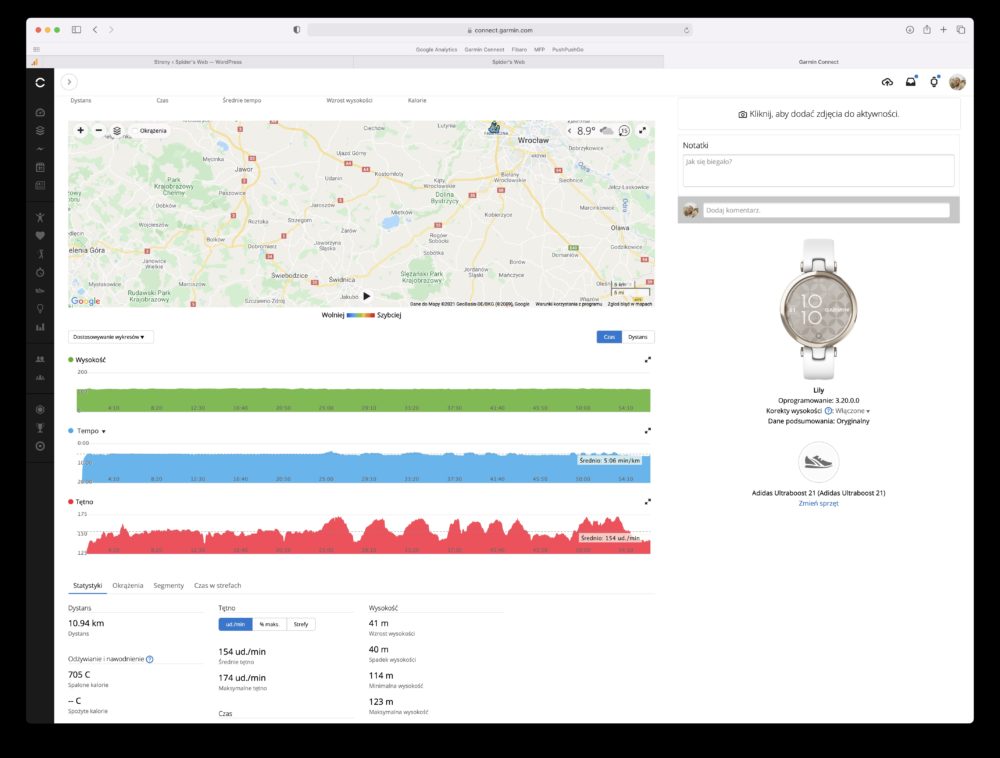Zoom out on the map
The height and width of the screenshot is (758, 1000).
98,130
